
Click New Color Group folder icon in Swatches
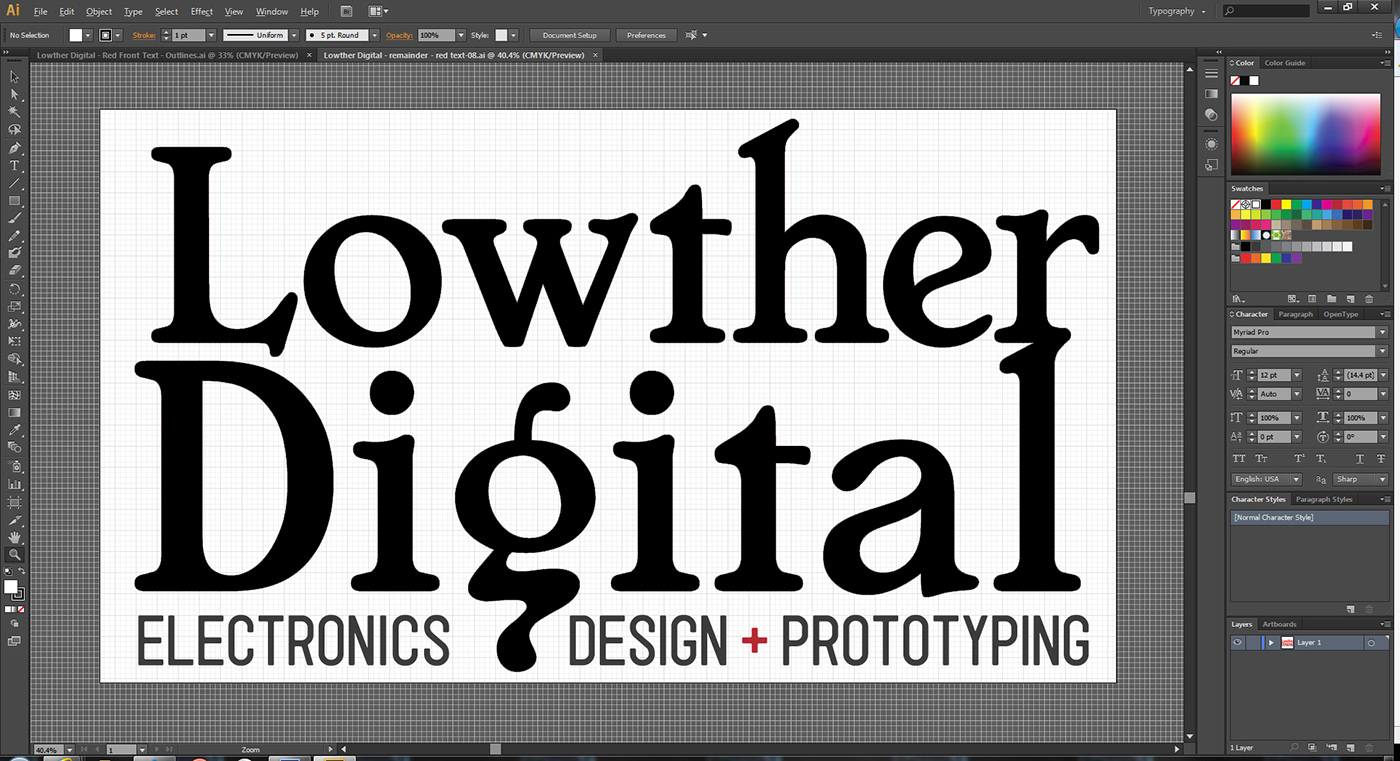tap(1330, 298)
